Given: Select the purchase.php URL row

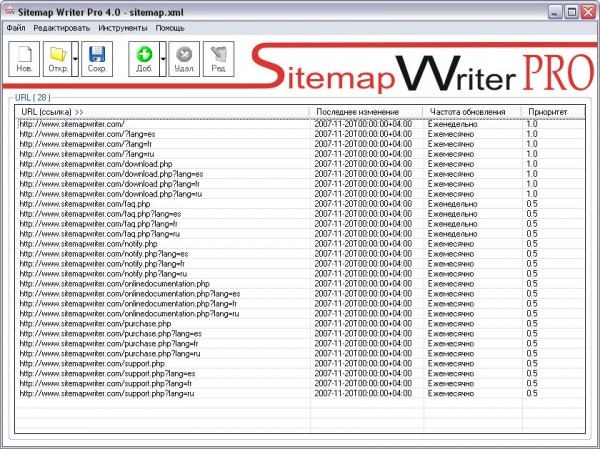Looking at the screenshot, I should [x=301, y=323].
